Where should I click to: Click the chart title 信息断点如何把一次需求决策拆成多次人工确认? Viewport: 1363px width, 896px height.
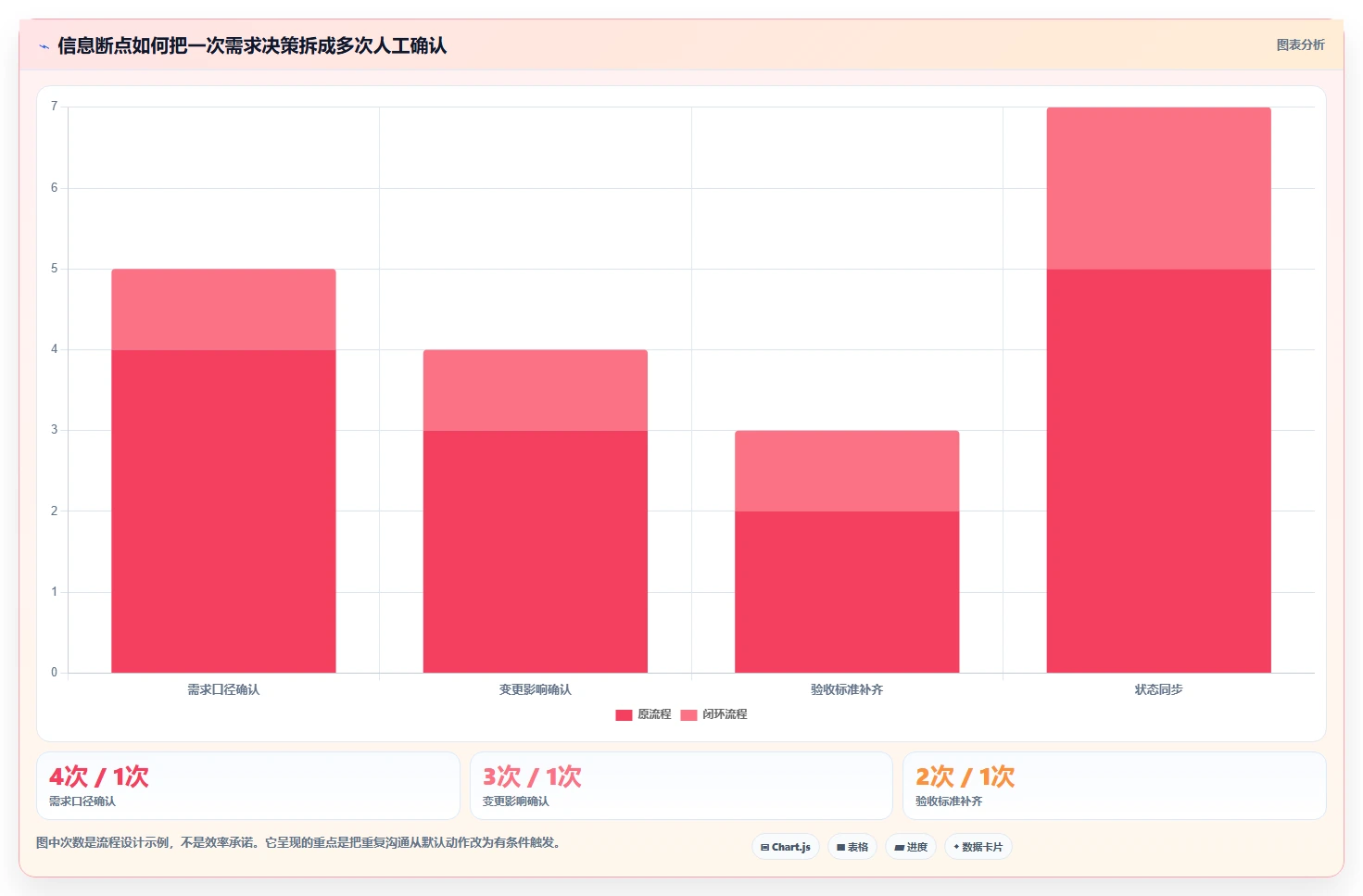(x=252, y=45)
